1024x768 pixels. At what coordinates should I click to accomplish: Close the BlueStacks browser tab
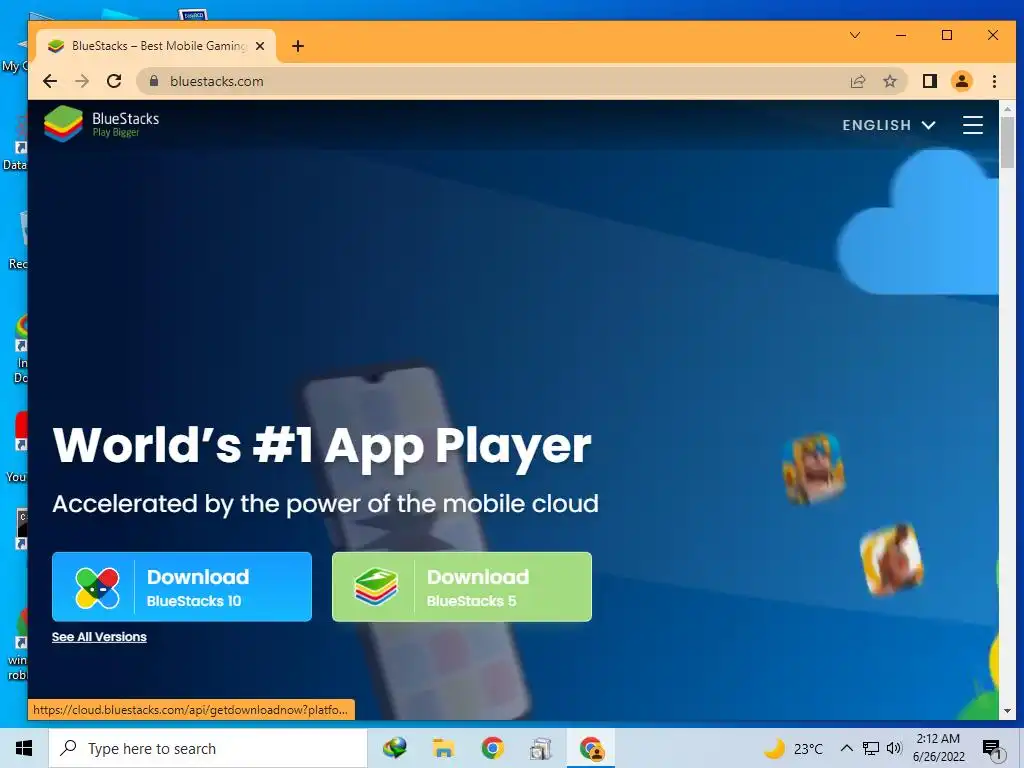[x=260, y=46]
